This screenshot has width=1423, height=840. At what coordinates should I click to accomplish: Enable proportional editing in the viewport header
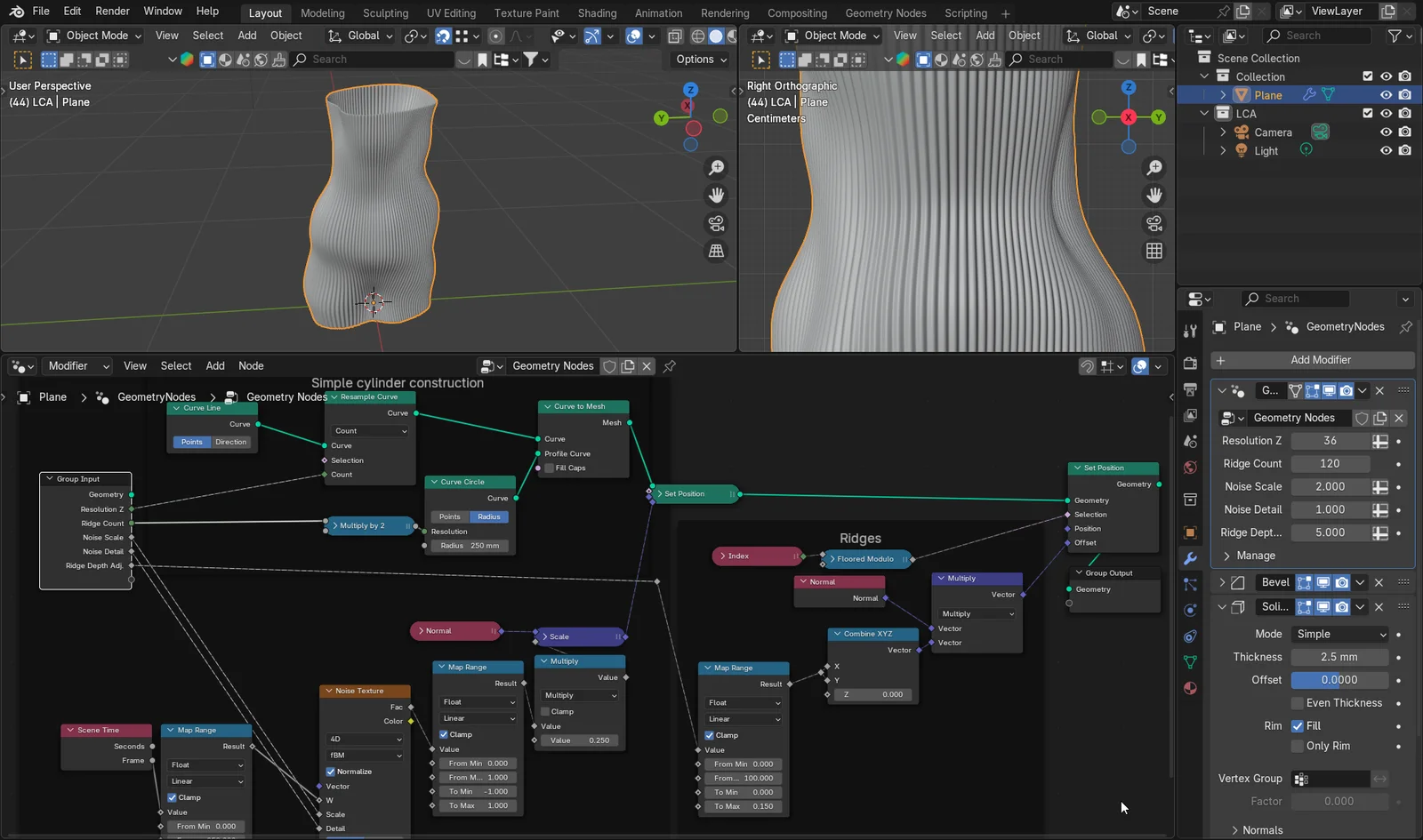click(x=495, y=36)
